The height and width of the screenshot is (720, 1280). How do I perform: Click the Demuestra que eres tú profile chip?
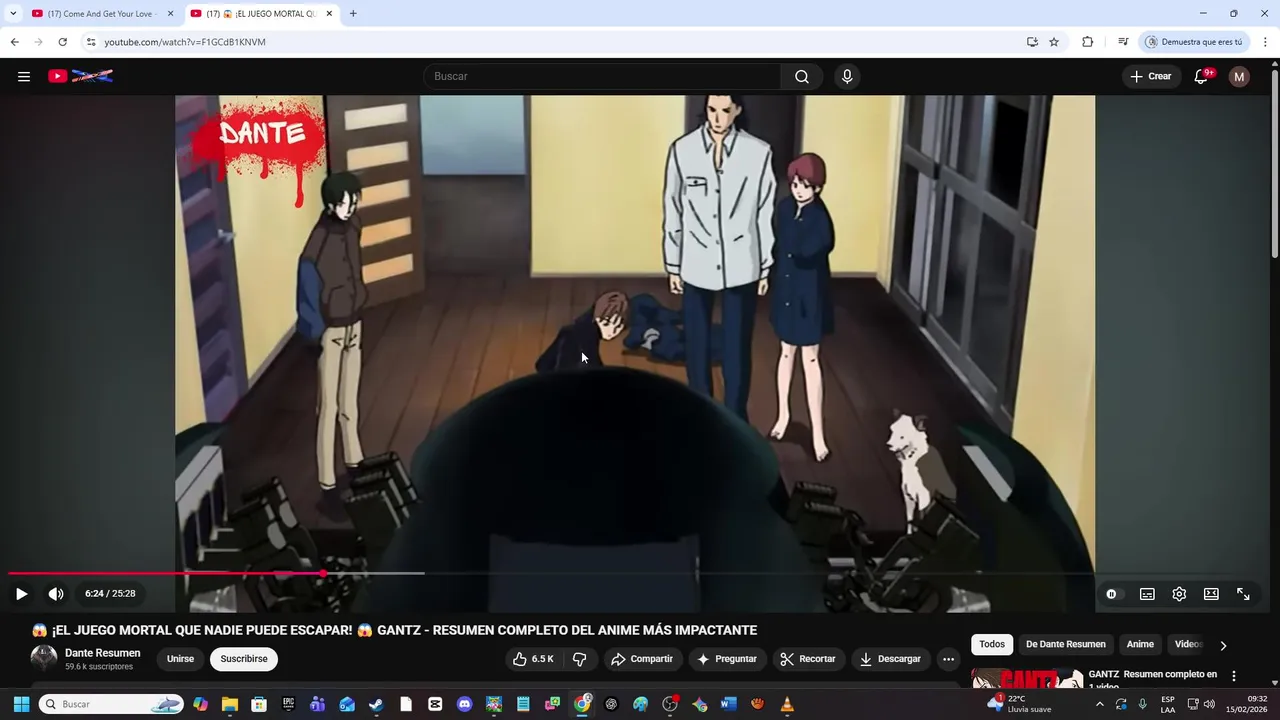coord(1194,42)
